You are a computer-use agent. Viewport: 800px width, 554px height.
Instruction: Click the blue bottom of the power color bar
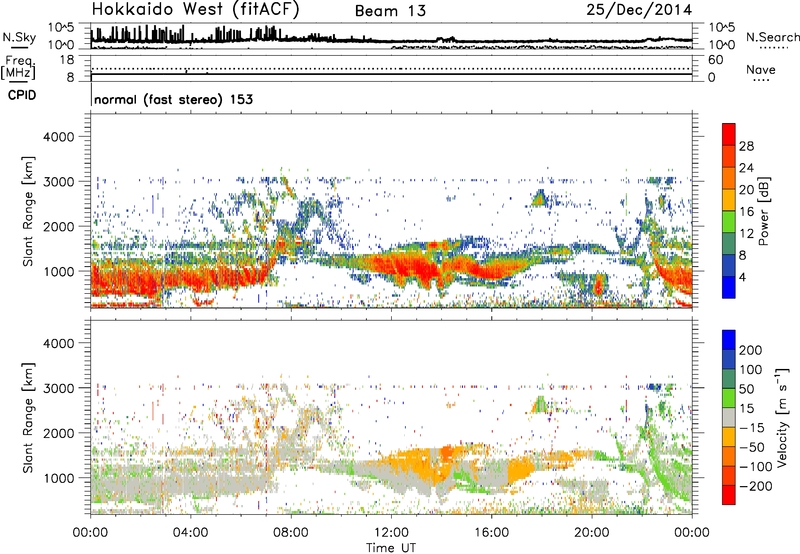click(729, 288)
